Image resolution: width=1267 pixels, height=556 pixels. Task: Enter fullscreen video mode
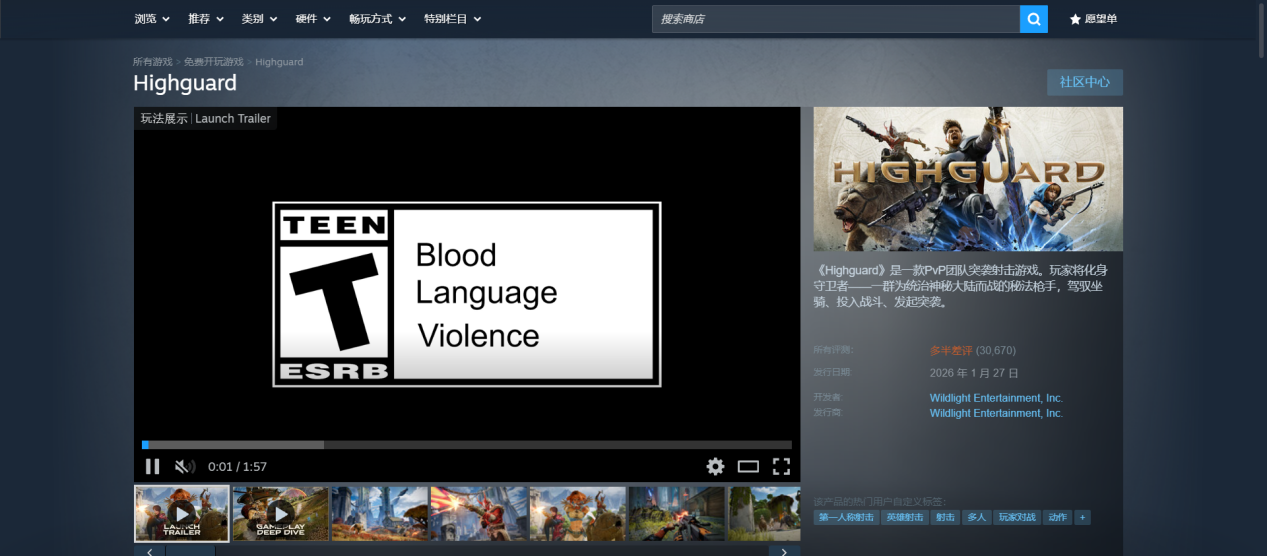point(781,466)
